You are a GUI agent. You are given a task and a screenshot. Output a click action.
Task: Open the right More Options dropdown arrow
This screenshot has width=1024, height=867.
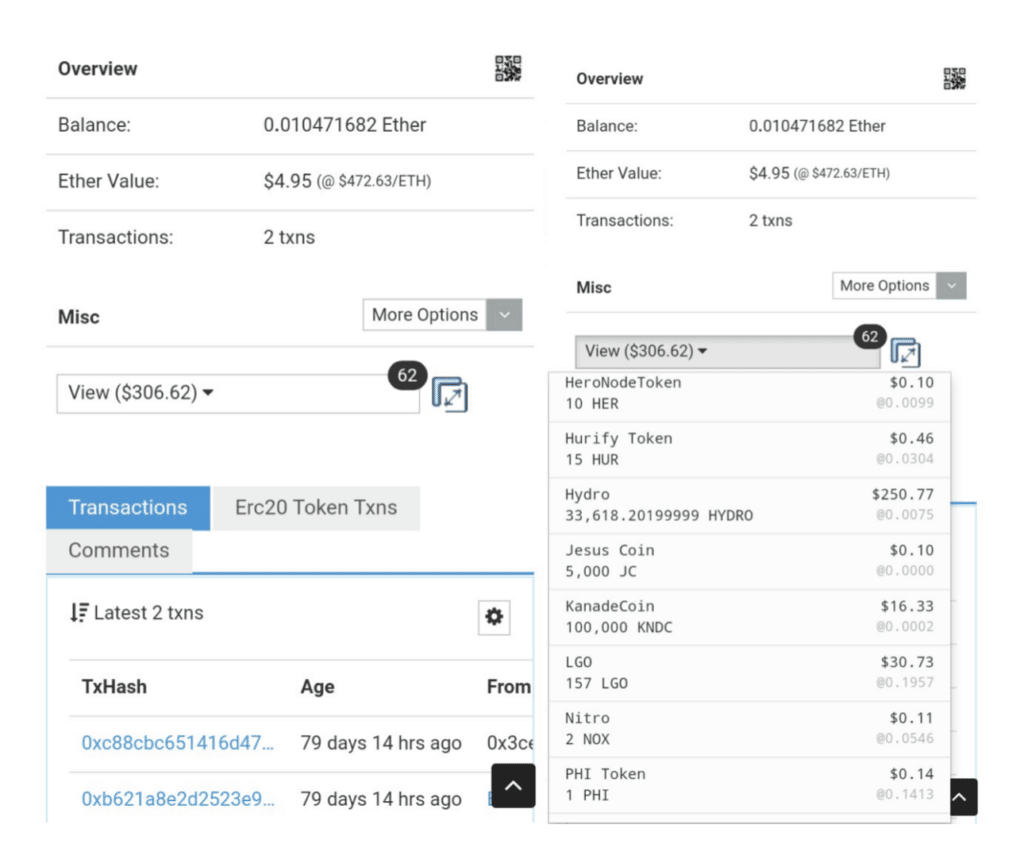[952, 286]
